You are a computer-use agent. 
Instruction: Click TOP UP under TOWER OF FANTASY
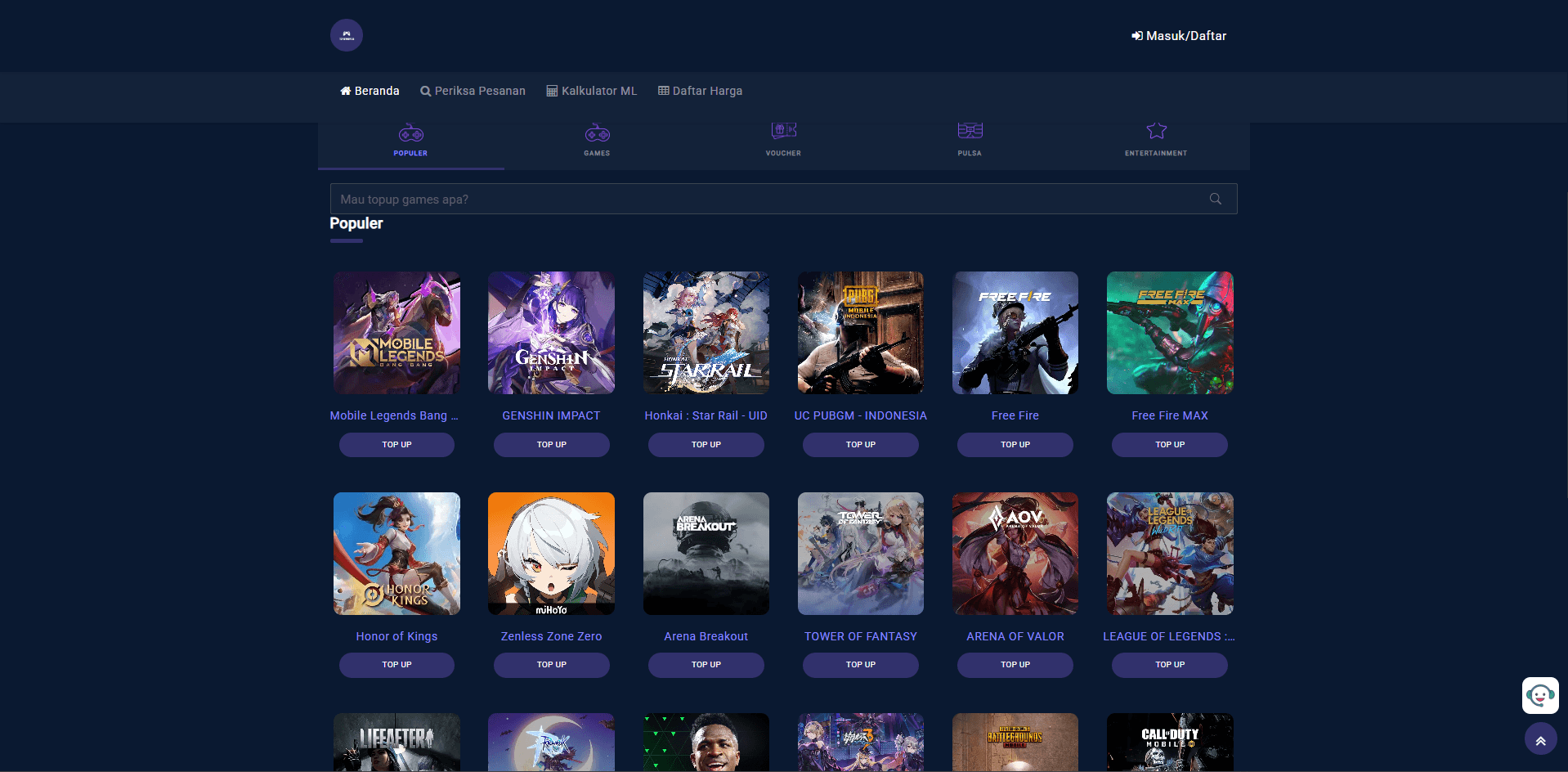click(x=861, y=665)
